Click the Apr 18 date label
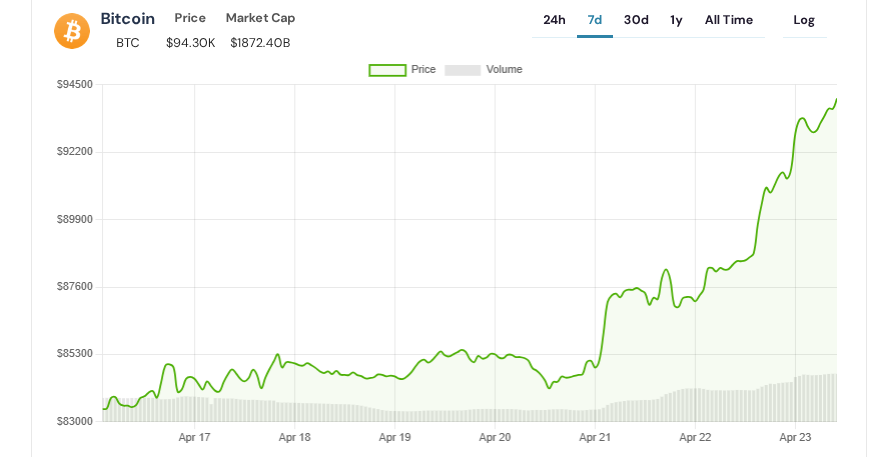This screenshot has width=890, height=457. (295, 438)
